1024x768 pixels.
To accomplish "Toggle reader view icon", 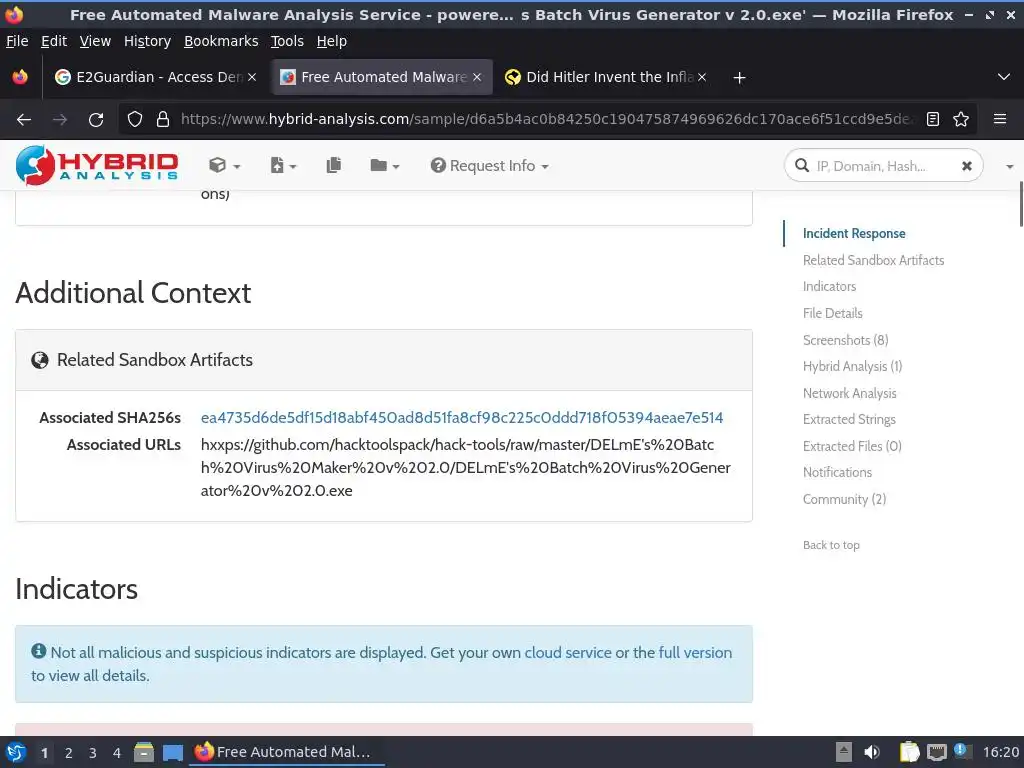I will (933, 120).
